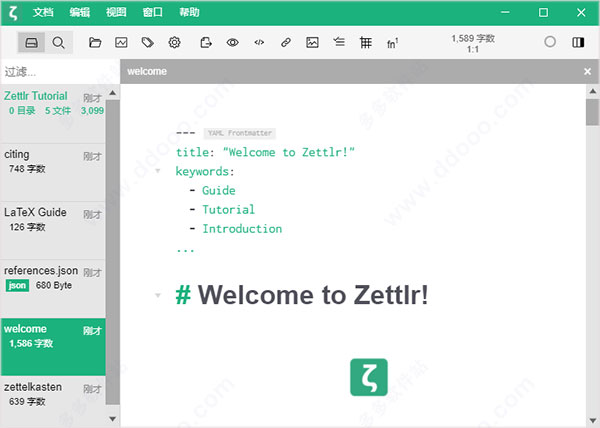Insert a table with grid icon
The width and height of the screenshot is (600, 428).
click(366, 42)
